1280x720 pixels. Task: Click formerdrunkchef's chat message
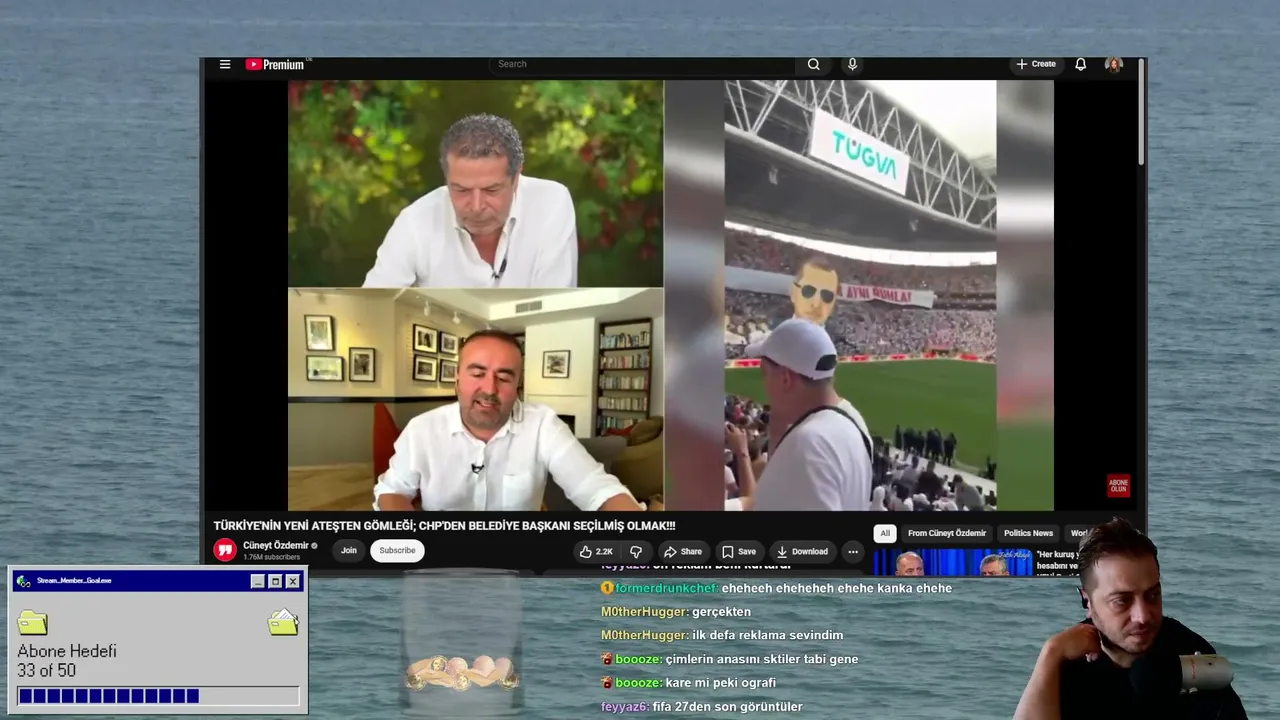(x=776, y=588)
